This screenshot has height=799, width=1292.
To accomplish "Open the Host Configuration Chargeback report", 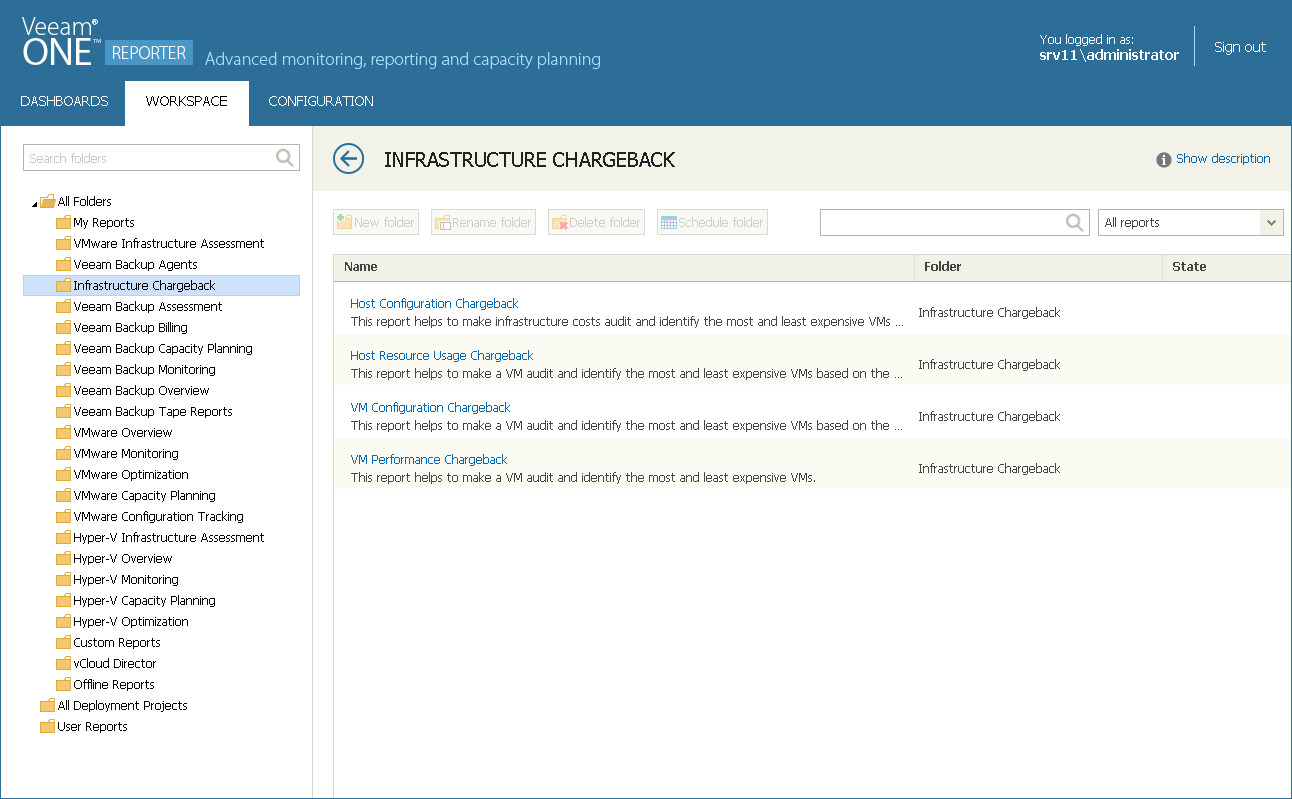I will click(434, 303).
